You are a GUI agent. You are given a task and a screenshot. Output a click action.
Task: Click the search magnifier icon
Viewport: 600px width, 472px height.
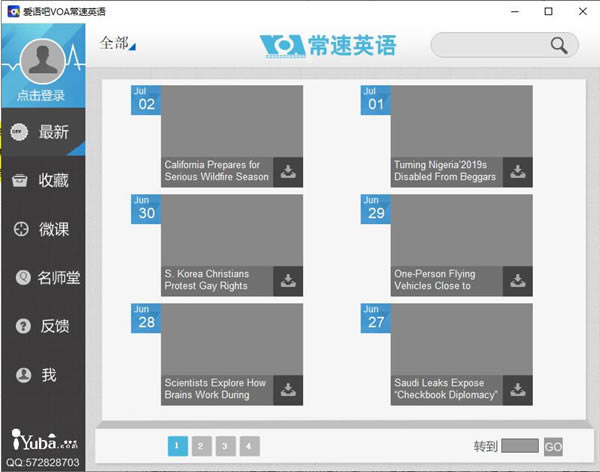tap(558, 45)
